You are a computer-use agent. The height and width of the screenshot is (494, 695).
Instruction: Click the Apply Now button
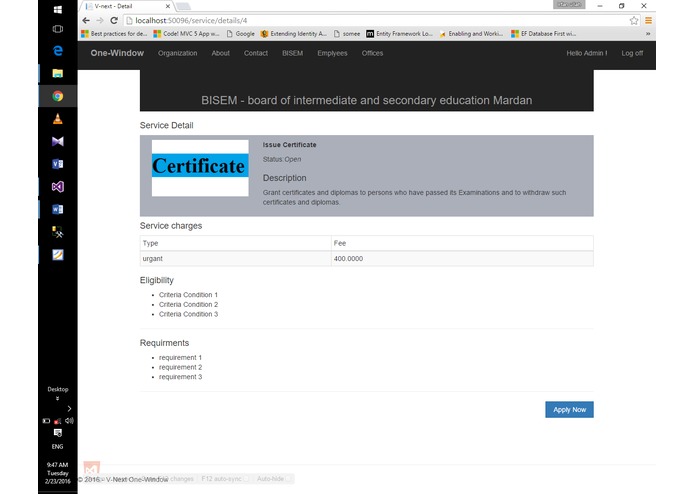[x=569, y=410]
